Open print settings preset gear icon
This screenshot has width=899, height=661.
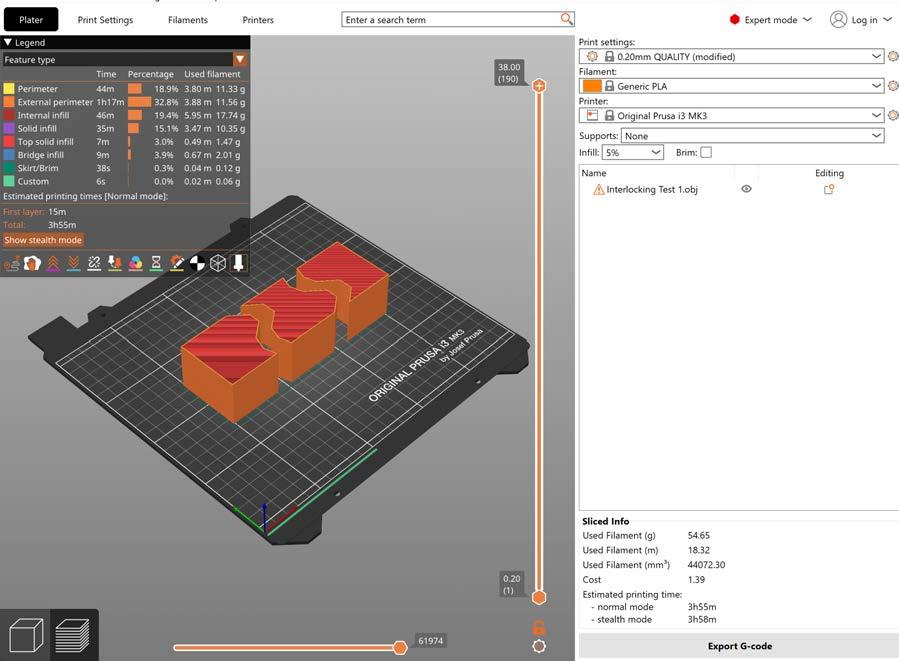893,56
